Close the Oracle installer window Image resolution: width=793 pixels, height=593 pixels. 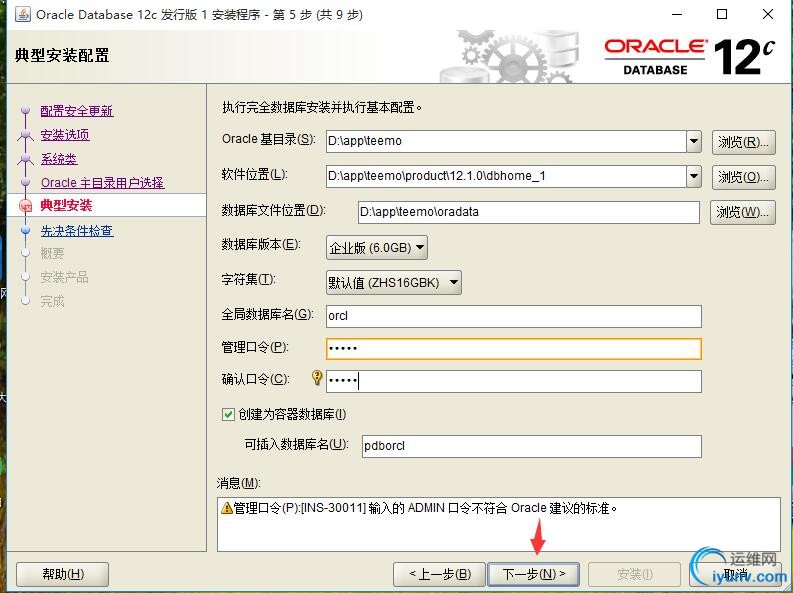click(x=768, y=14)
